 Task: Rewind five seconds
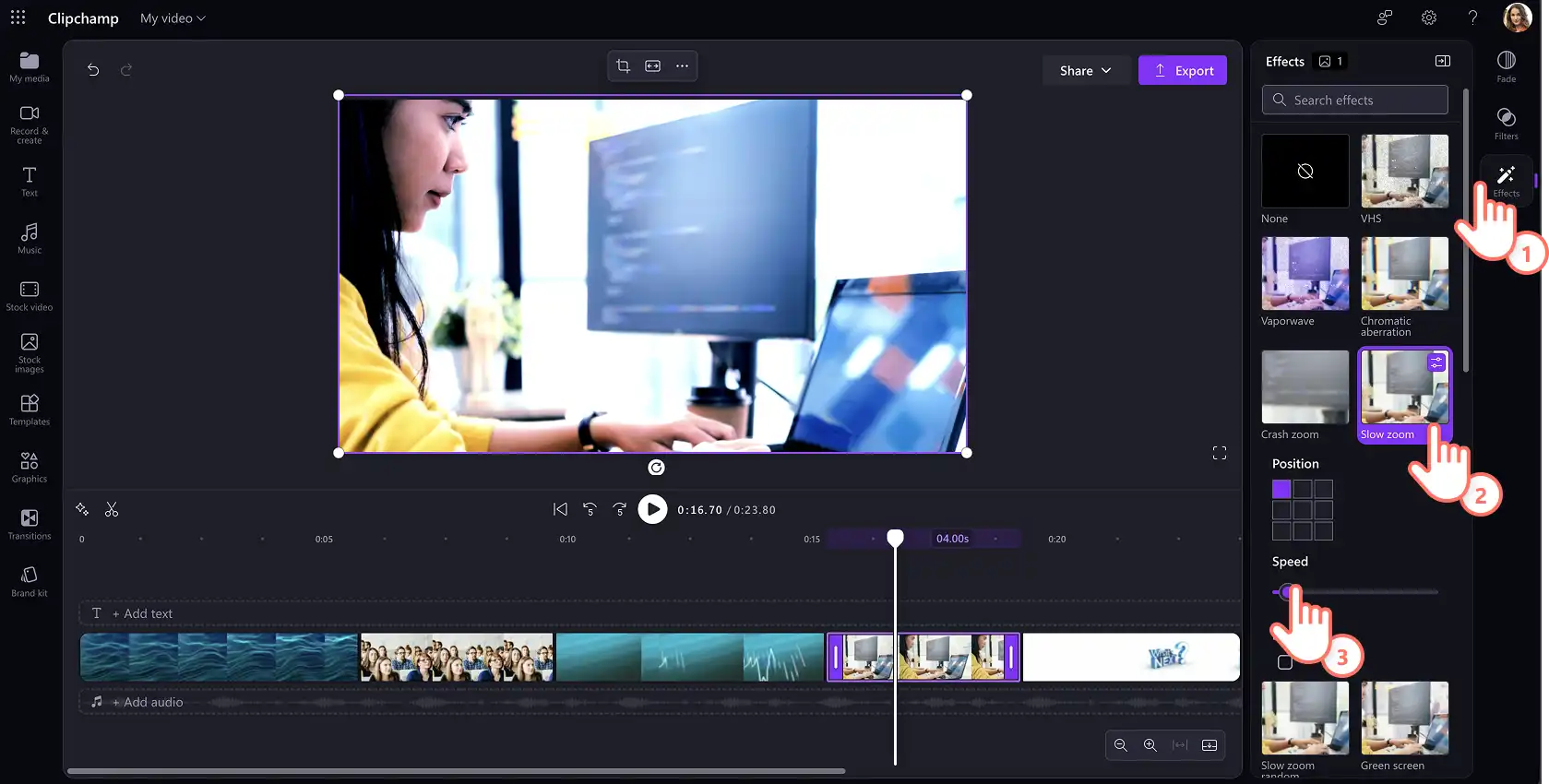(x=590, y=509)
